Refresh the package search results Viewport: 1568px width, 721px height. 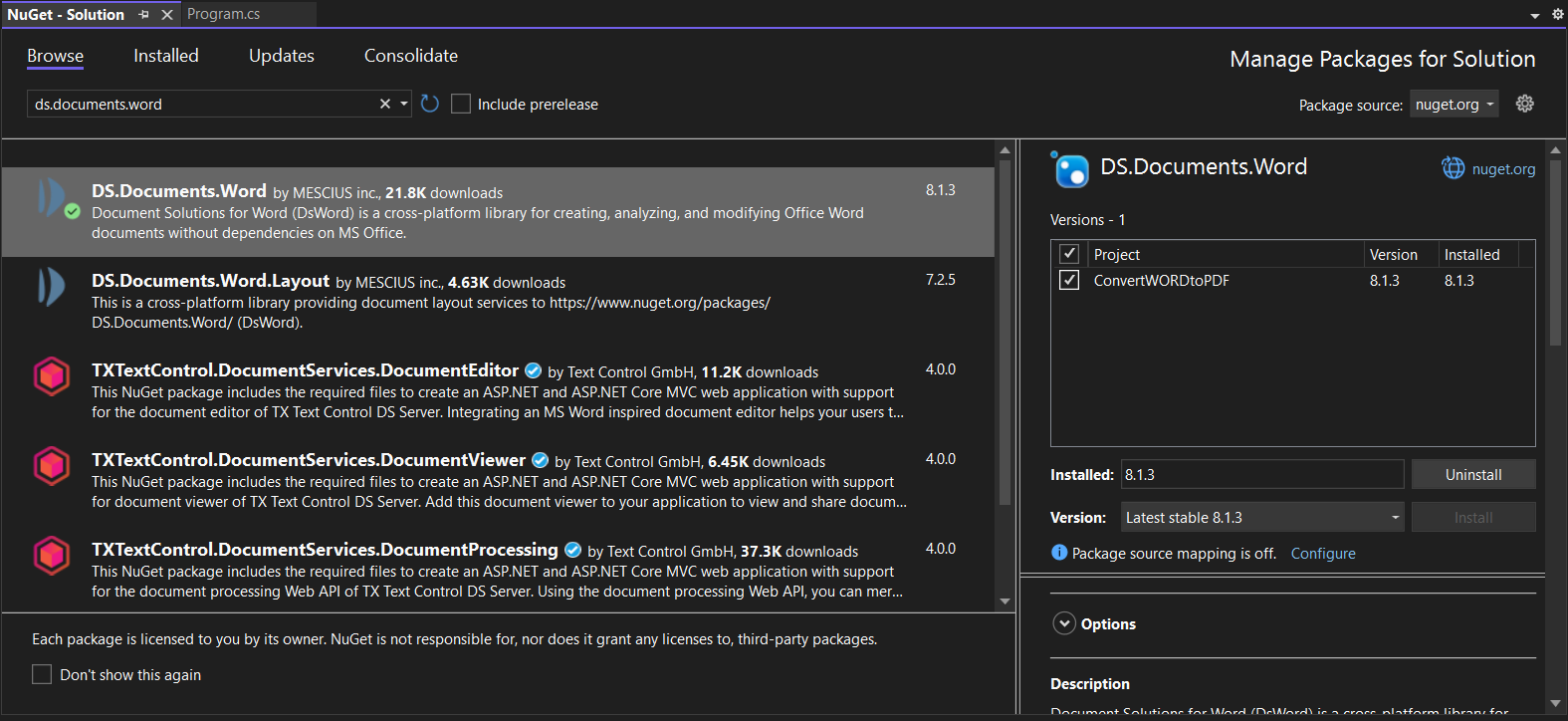(430, 104)
